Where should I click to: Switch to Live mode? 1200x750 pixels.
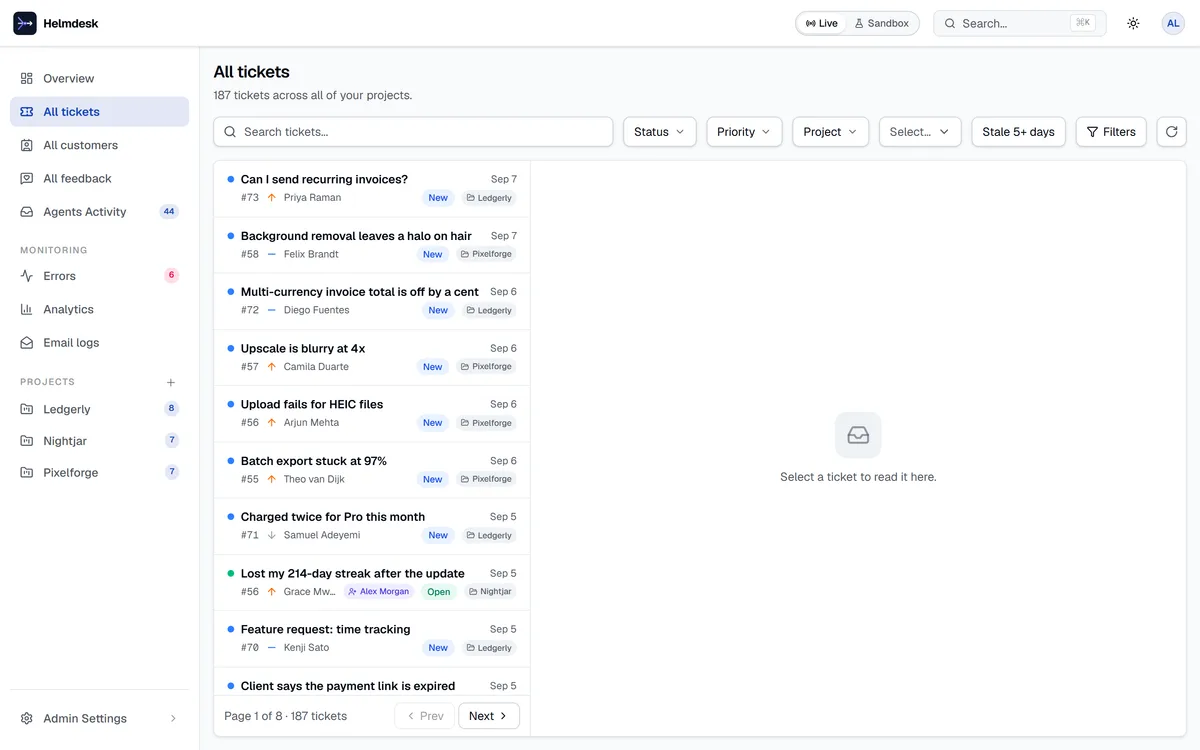click(x=822, y=23)
